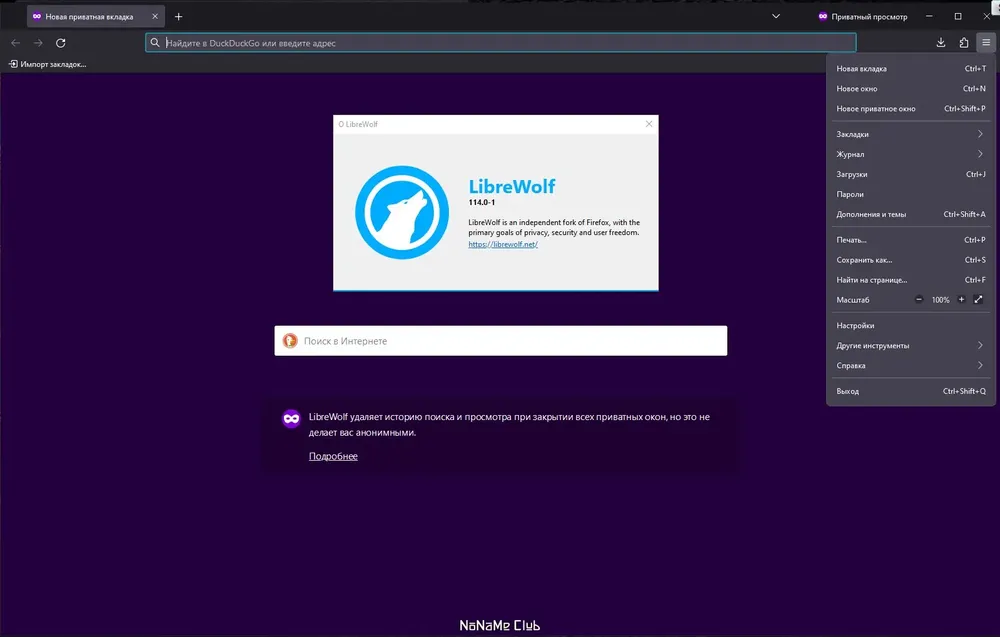The height and width of the screenshot is (637, 1000).
Task: Click the Подробнее link
Action: click(x=333, y=456)
